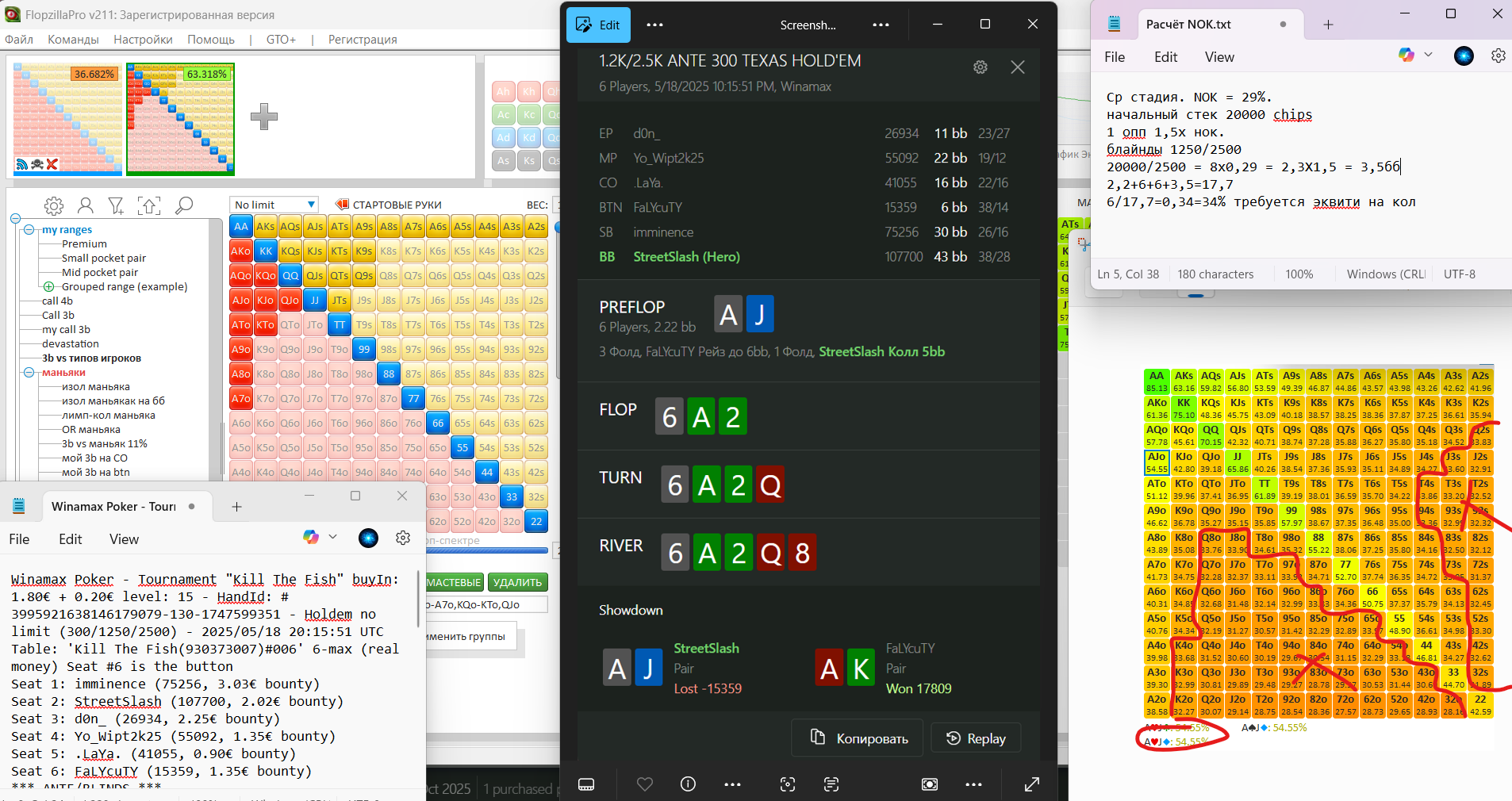Viewport: 1512px width, 801px height.
Task: Click the magnifier search icon above range tree
Action: click(183, 206)
